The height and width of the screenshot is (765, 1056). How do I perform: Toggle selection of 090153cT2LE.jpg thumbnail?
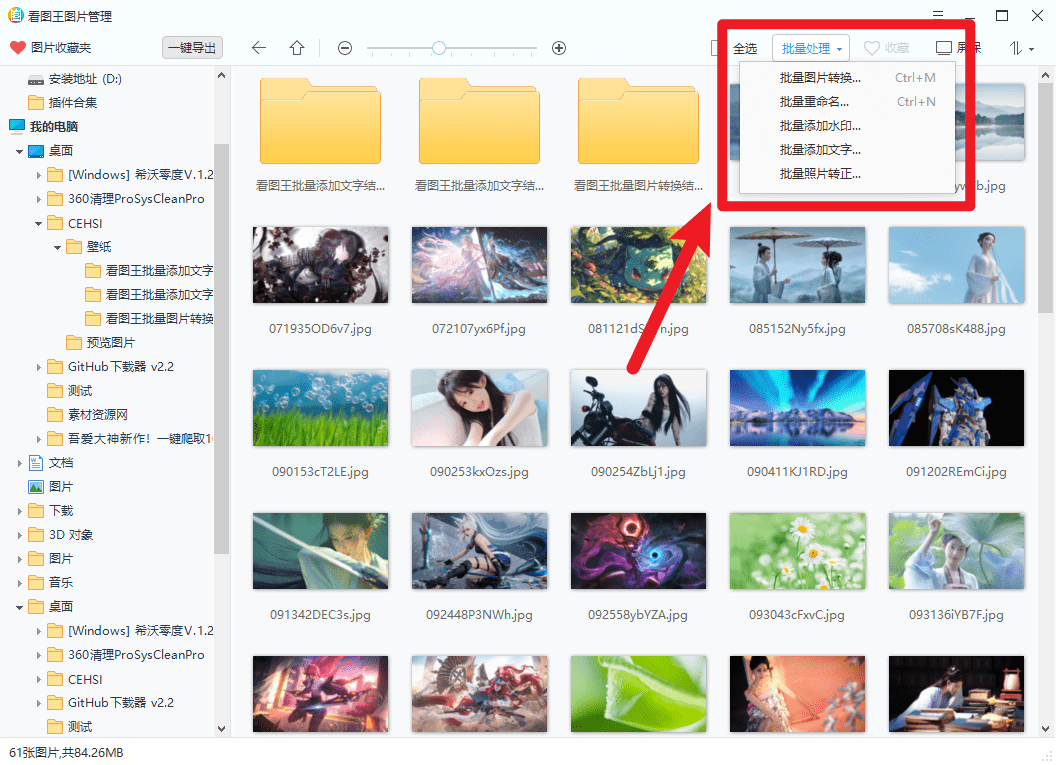320,407
